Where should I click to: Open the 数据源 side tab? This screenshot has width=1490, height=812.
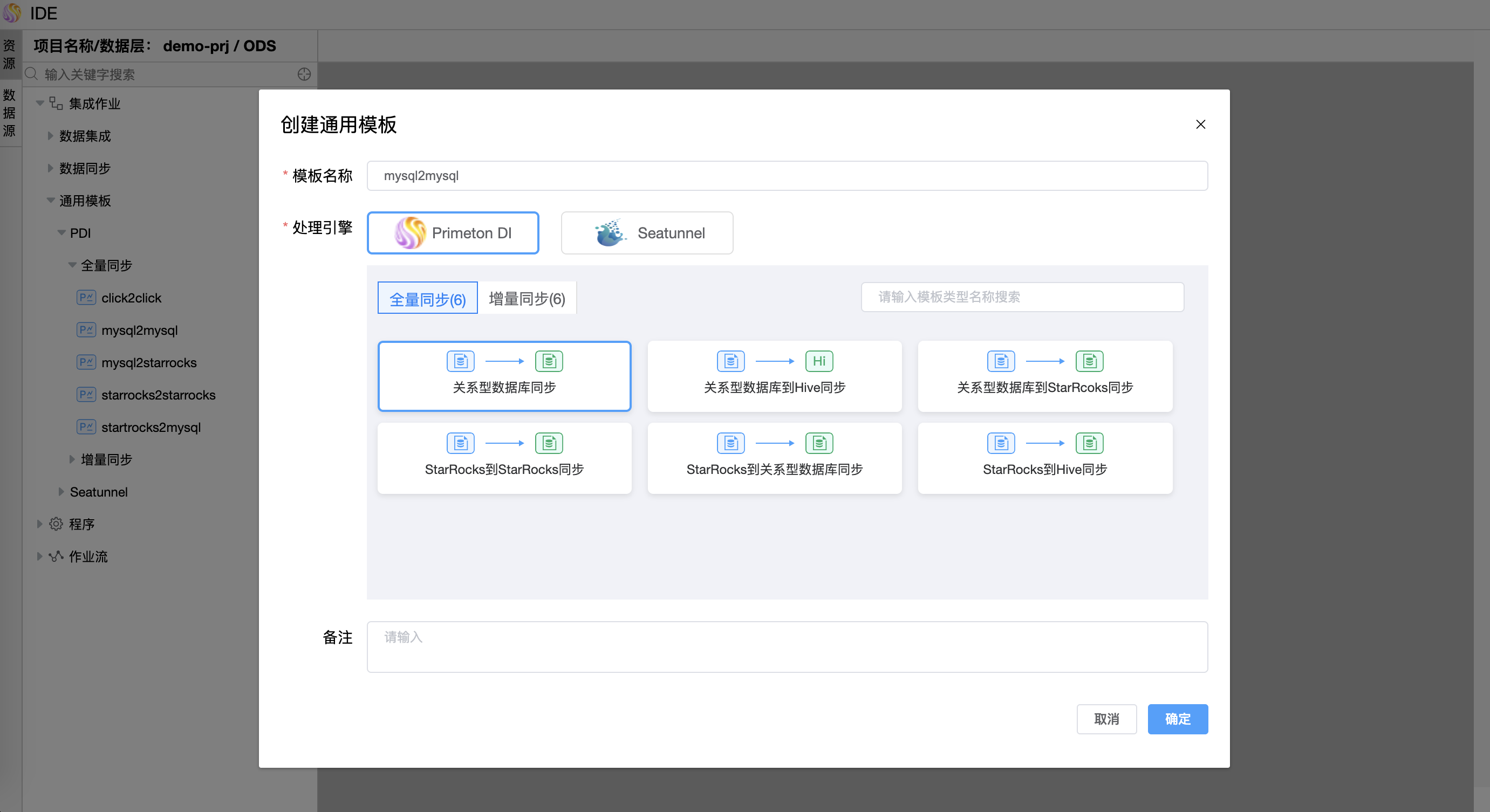click(10, 113)
